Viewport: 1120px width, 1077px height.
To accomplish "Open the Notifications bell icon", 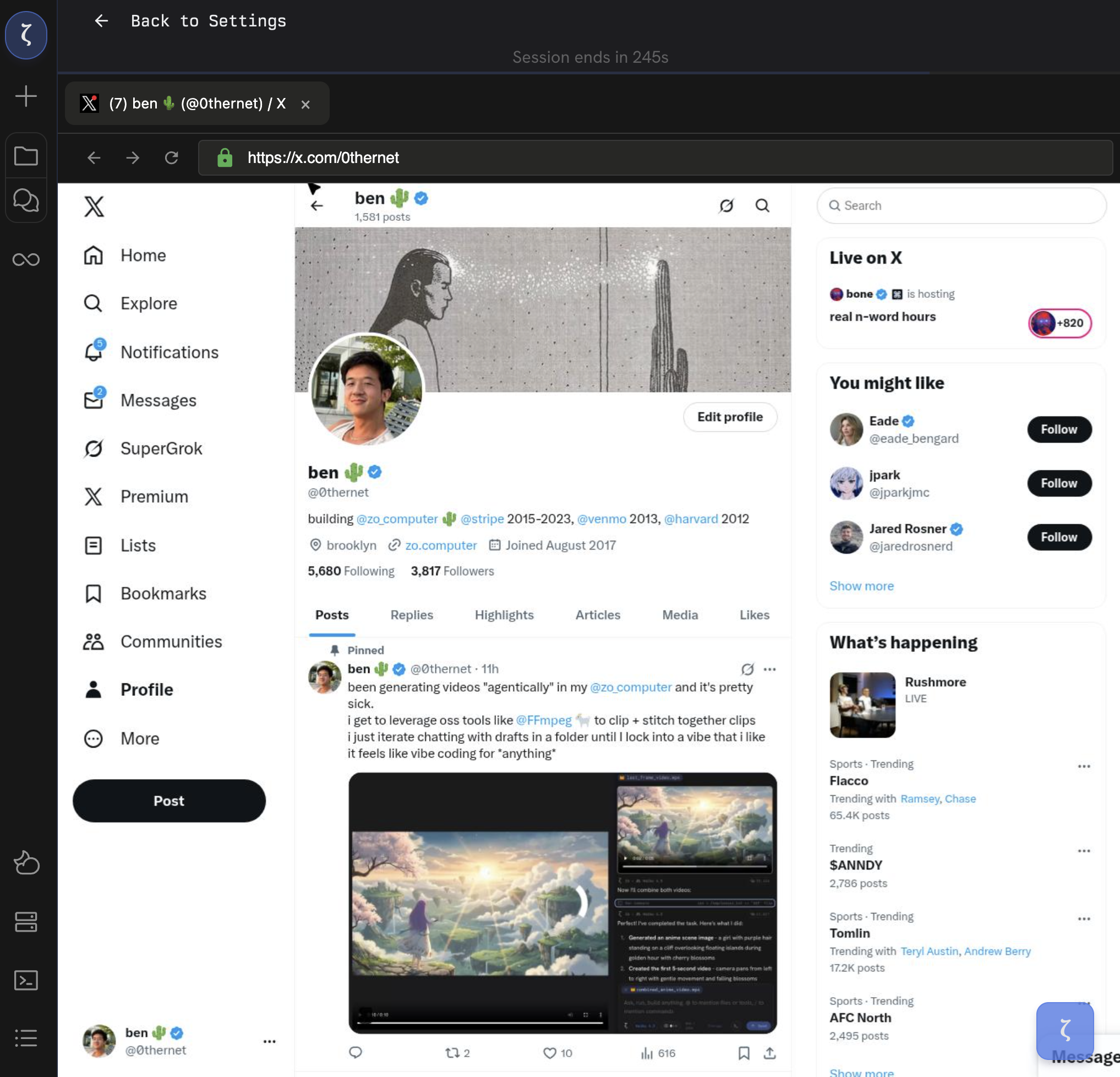I will pyautogui.click(x=94, y=352).
